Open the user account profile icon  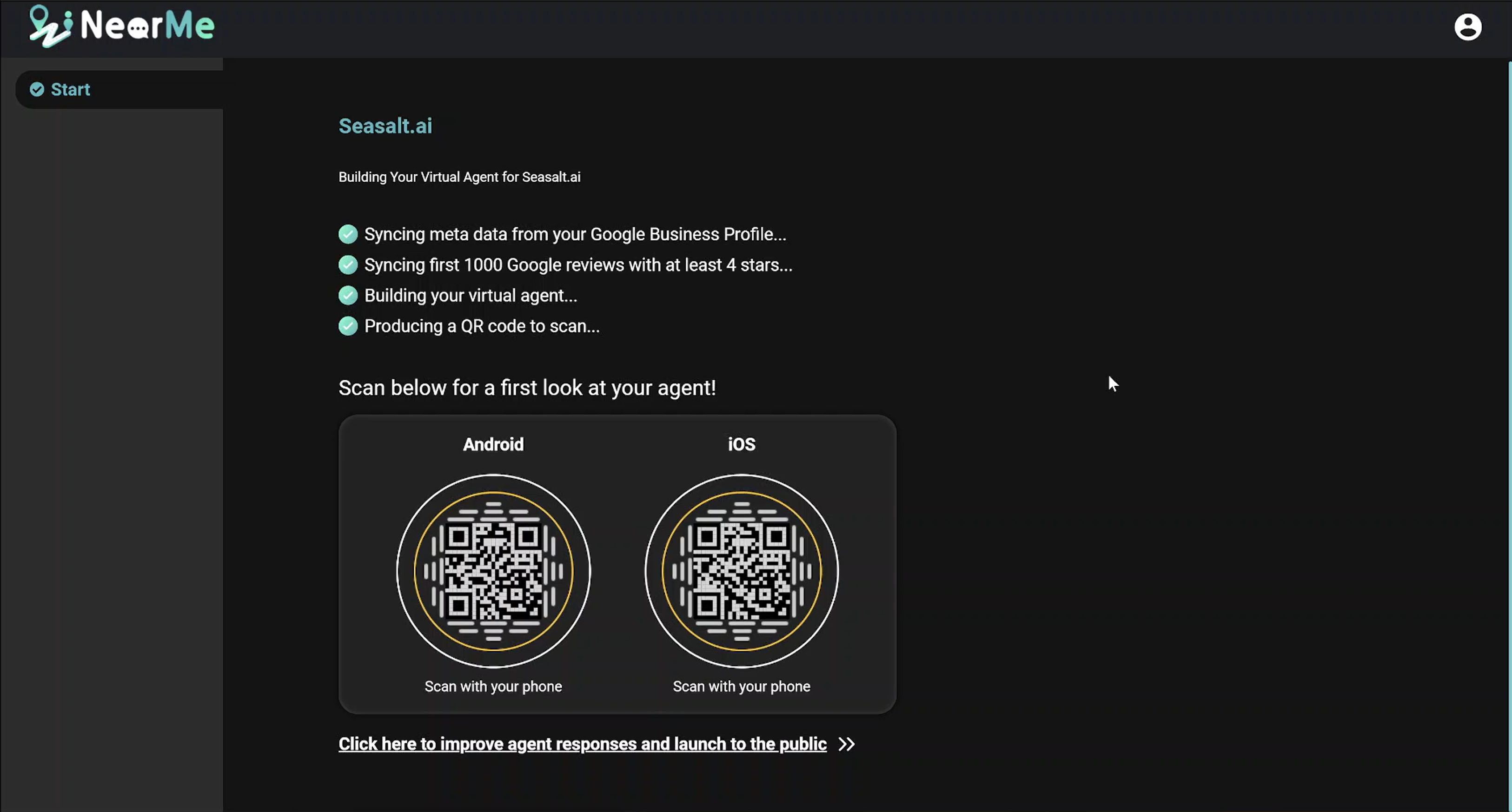1467,27
